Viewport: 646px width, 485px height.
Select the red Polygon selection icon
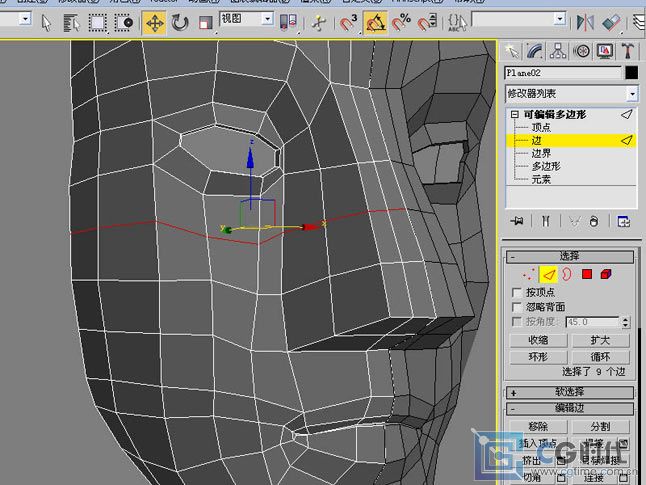pos(587,274)
